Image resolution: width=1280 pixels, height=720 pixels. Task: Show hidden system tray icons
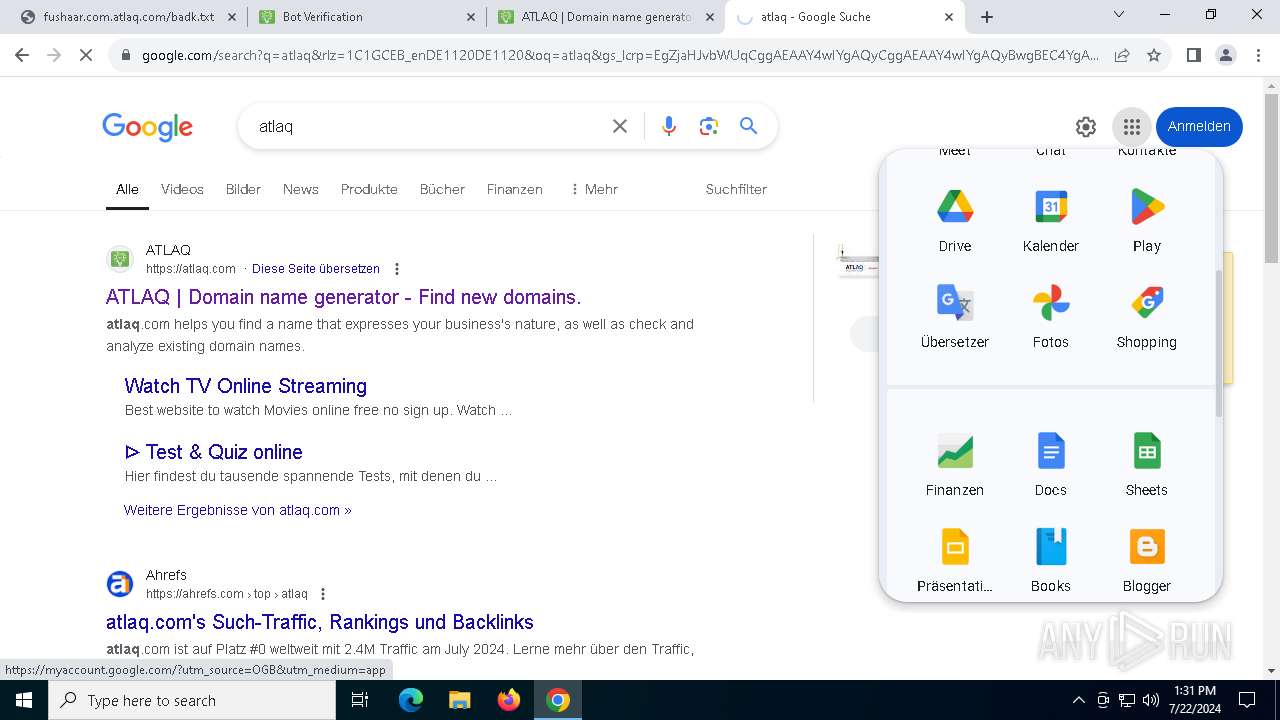point(1078,700)
